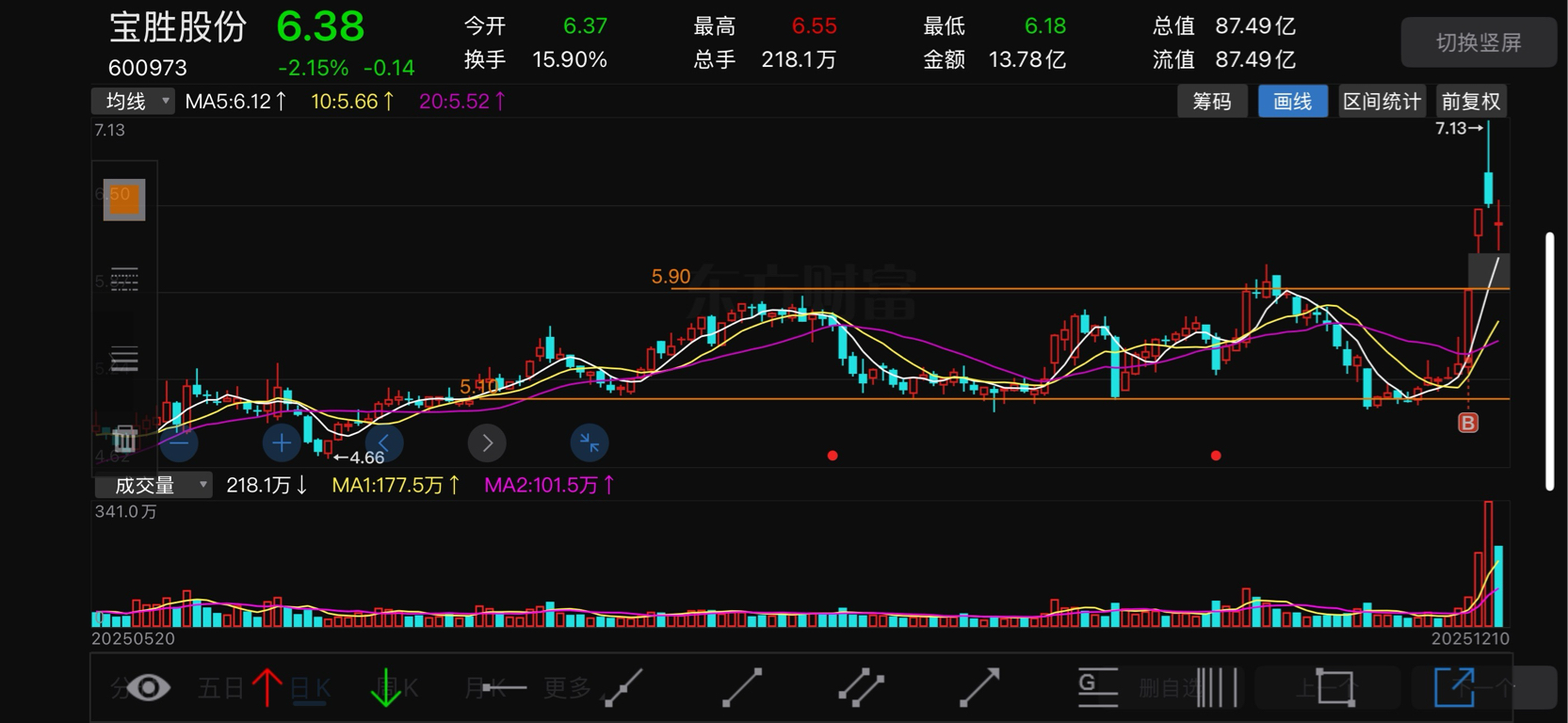Tap 切换竖屏 to switch to portrait
The image size is (1568, 723).
pyautogui.click(x=1479, y=42)
